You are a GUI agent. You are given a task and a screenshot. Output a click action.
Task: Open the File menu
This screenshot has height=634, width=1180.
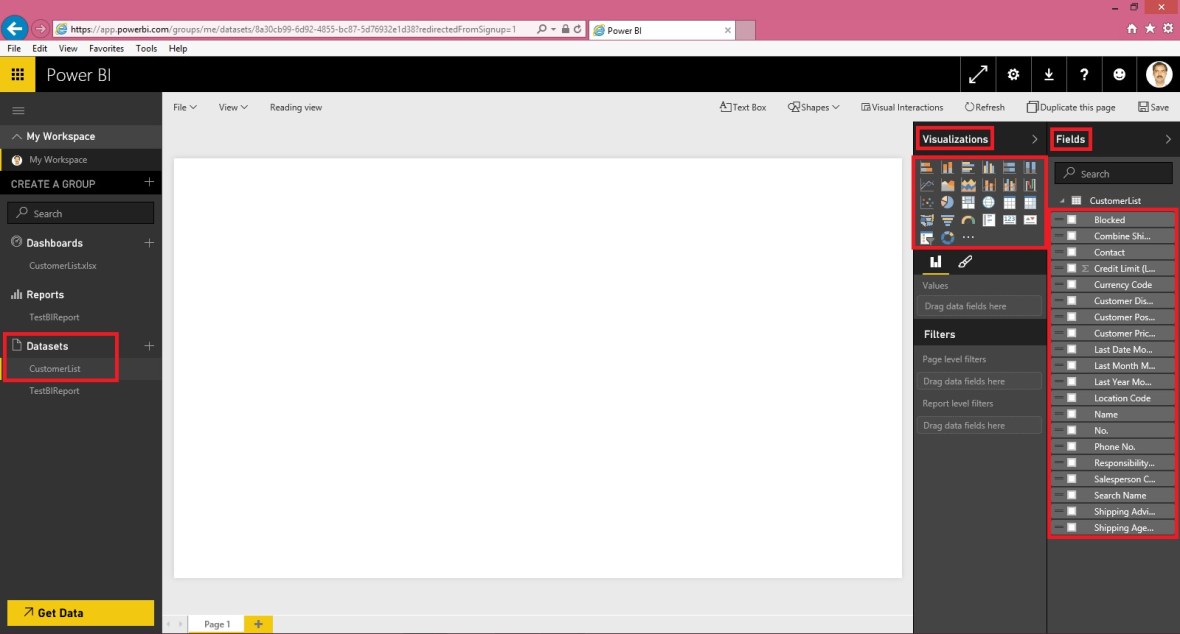click(184, 106)
